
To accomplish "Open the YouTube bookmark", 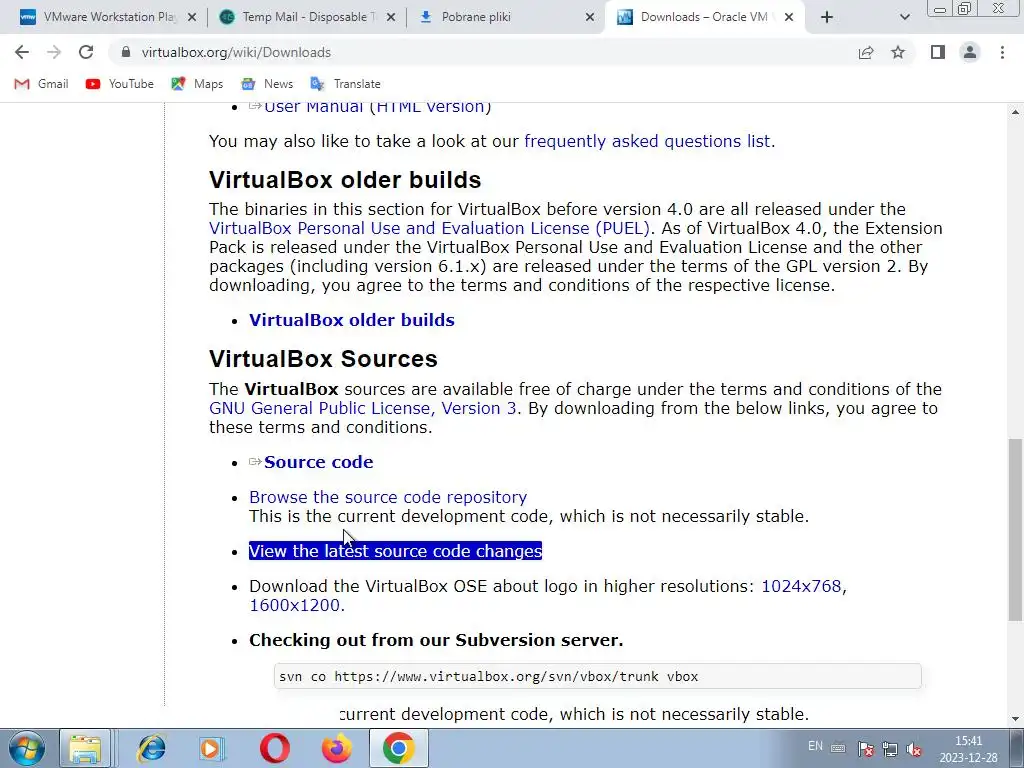I will tap(120, 84).
